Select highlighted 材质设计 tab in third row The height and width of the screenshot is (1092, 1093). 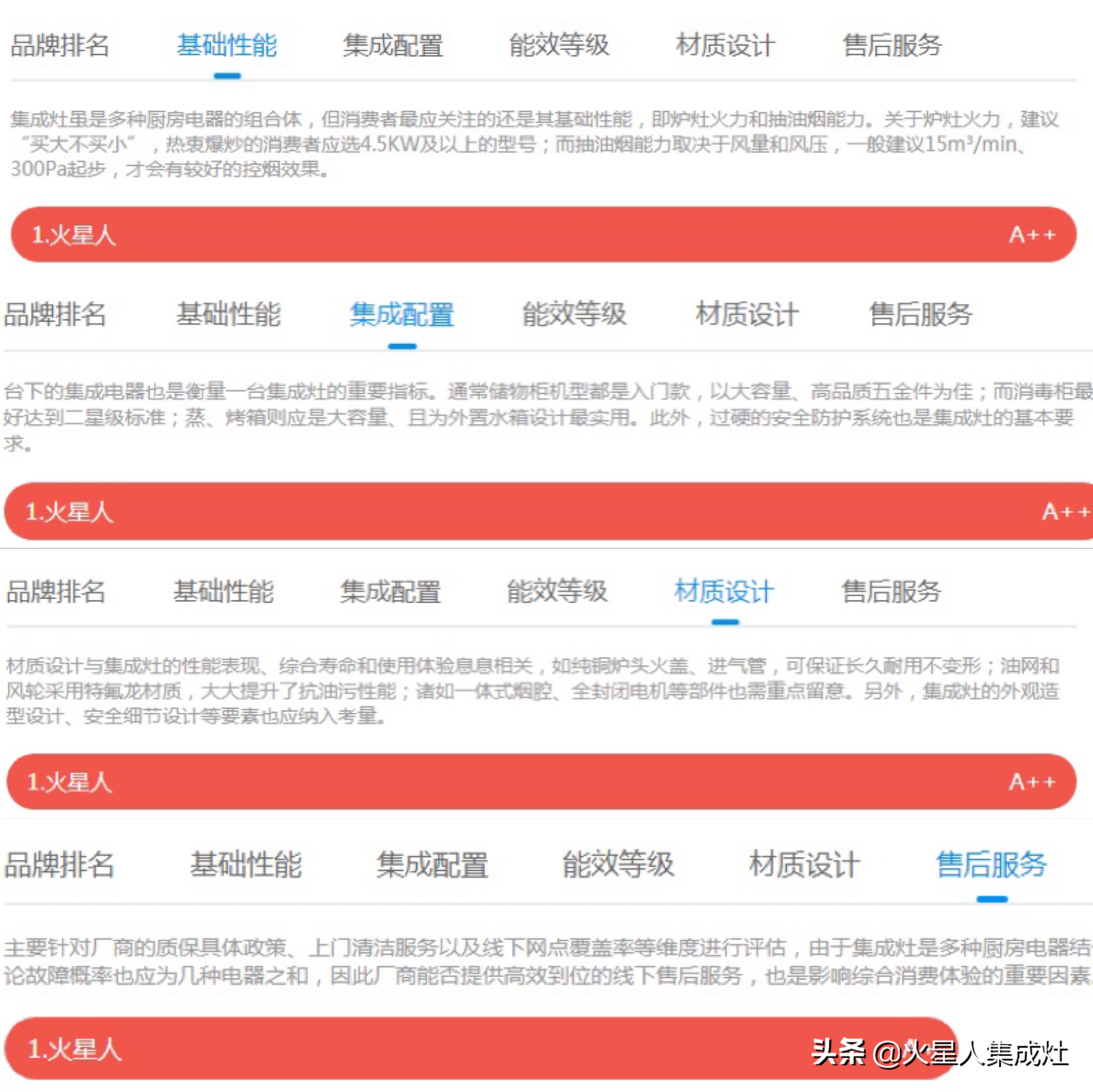click(x=724, y=592)
